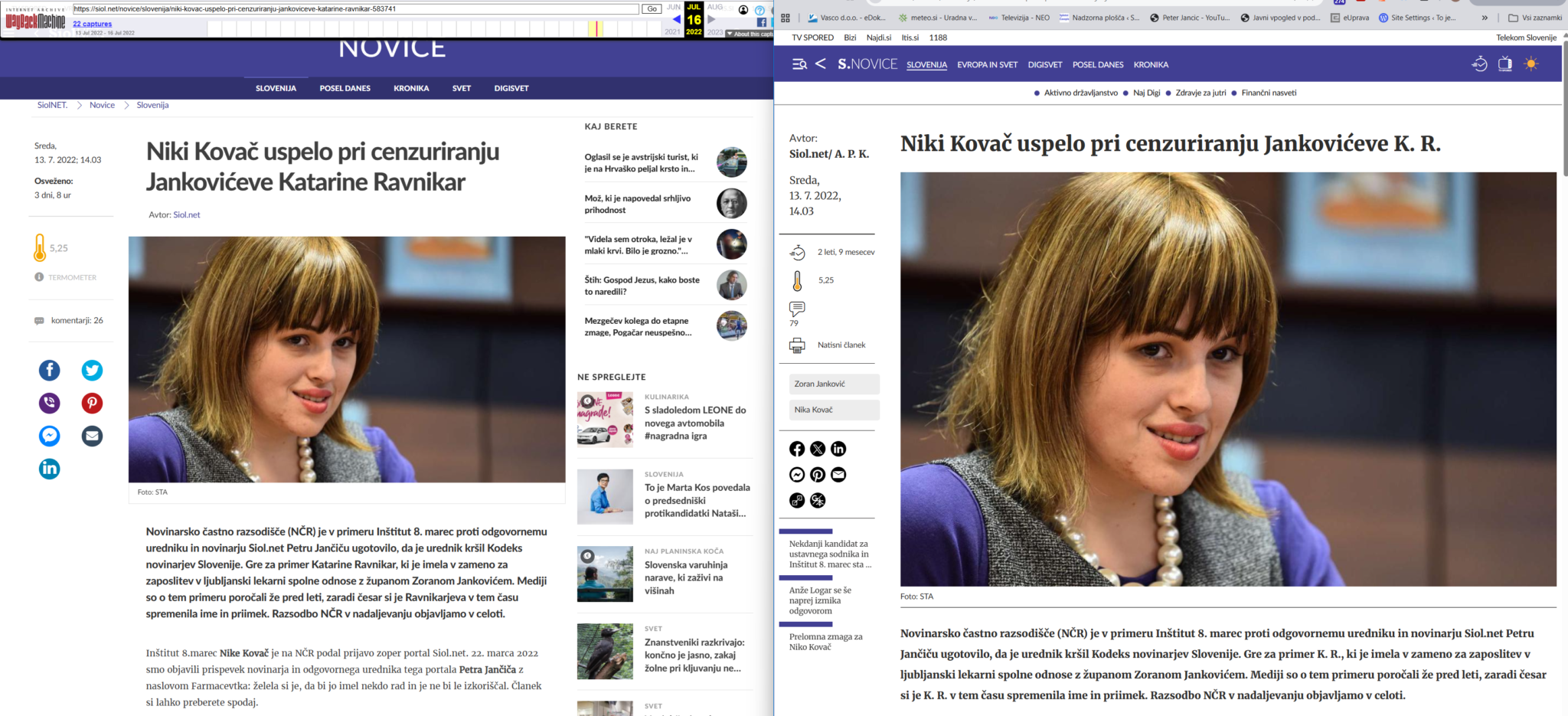This screenshot has height=716, width=1568.
Task: Share via Pinterest icon in left article
Action: point(92,403)
